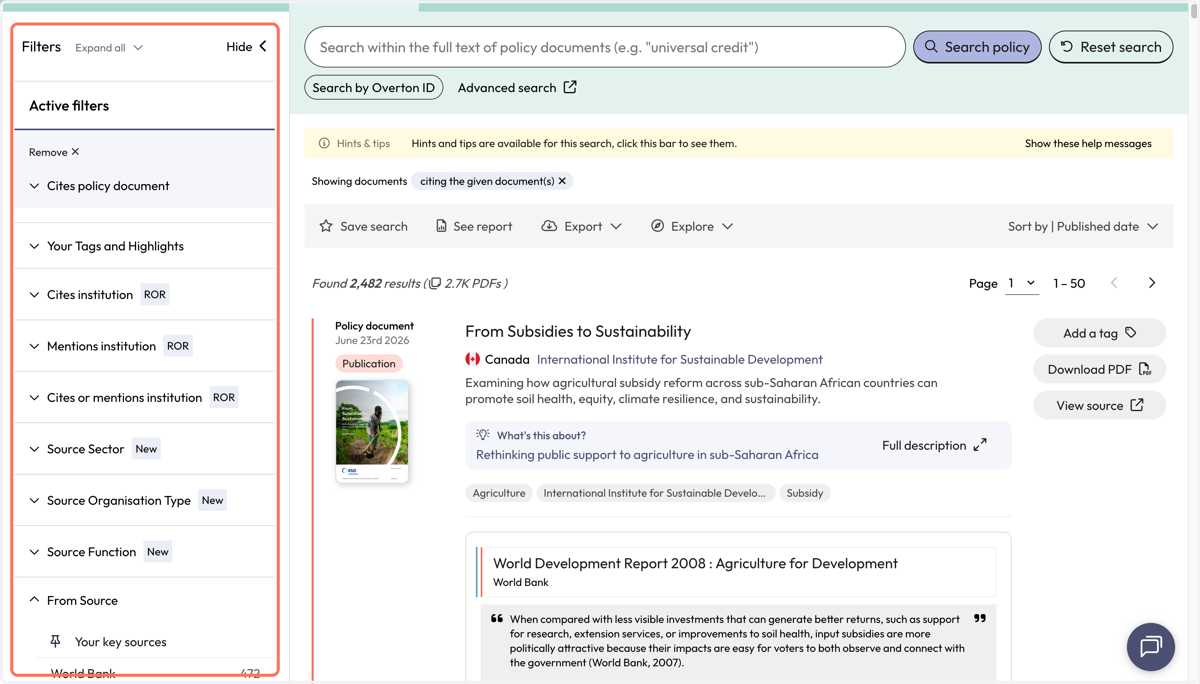Screen dimensions: 1200x684
Task: Open the chat support widget
Action: (x=1151, y=647)
